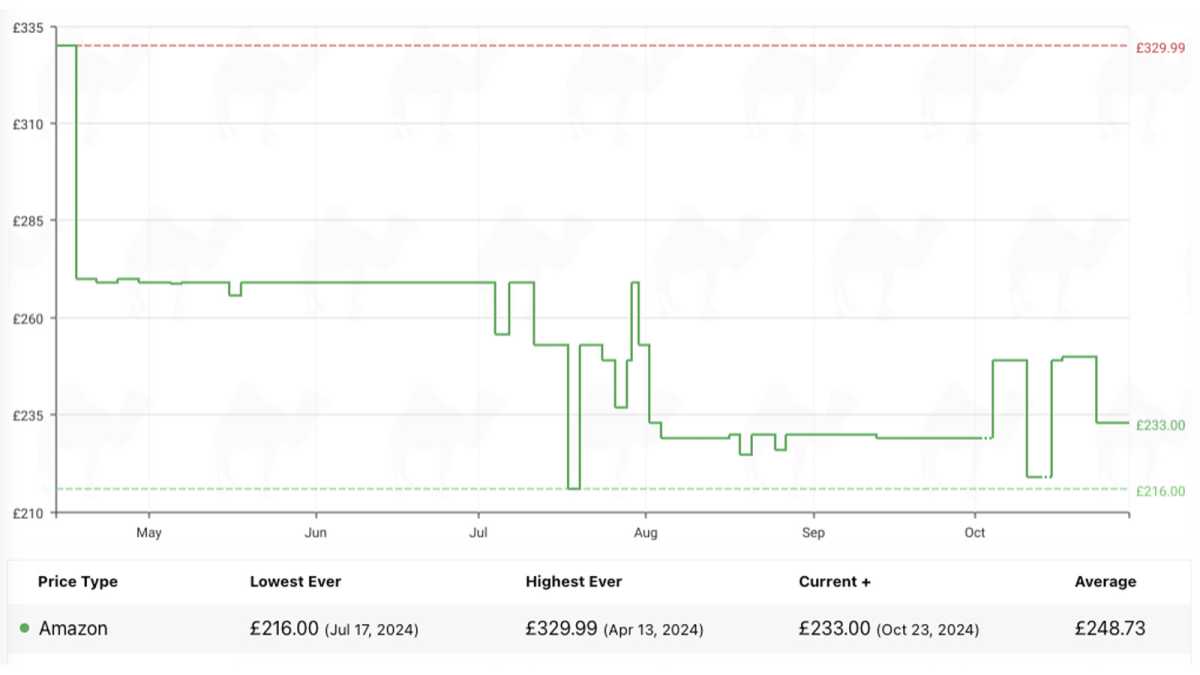Click the Highest Ever column header

point(573,581)
